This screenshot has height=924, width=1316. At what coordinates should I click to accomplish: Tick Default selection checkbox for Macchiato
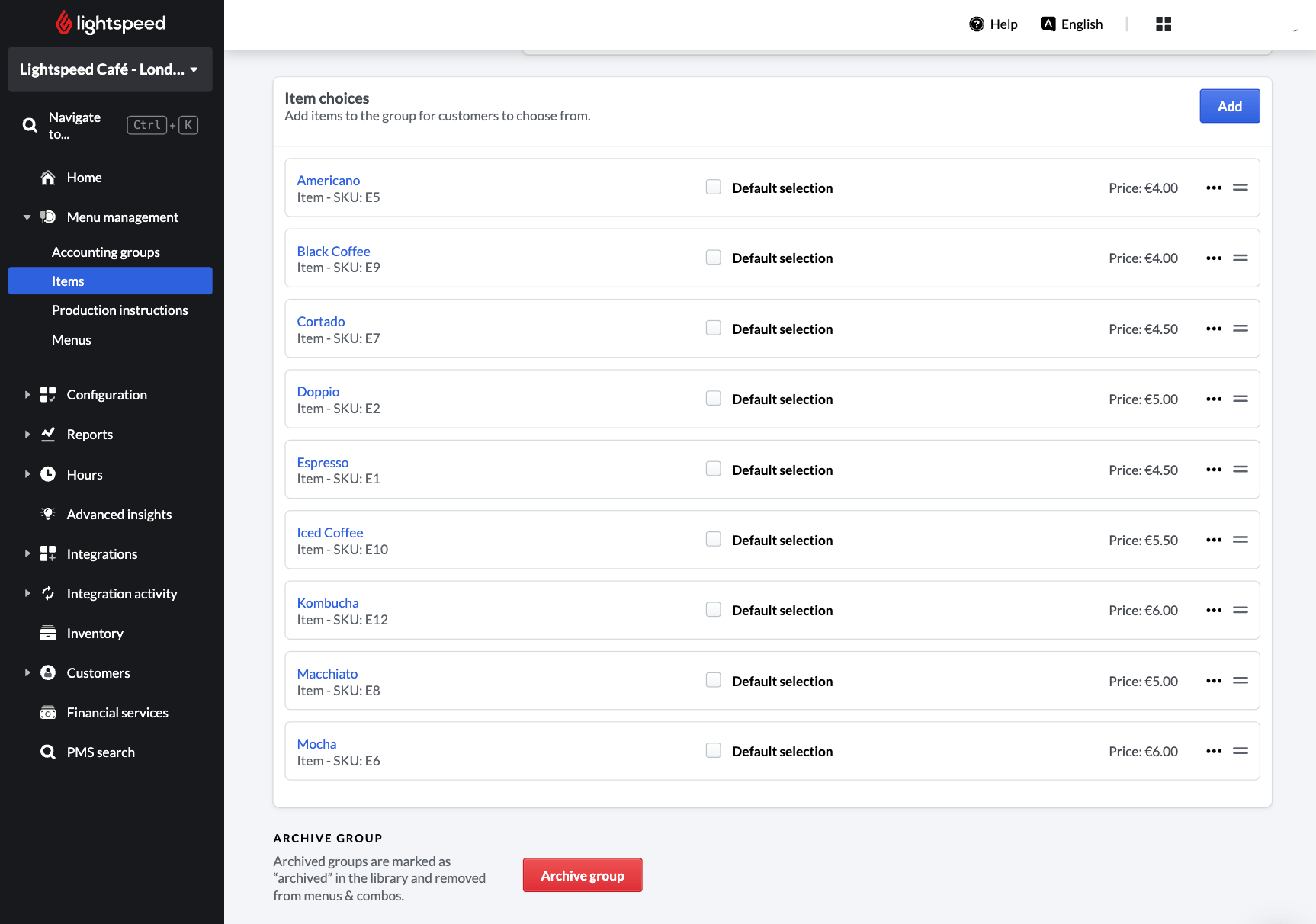(713, 681)
